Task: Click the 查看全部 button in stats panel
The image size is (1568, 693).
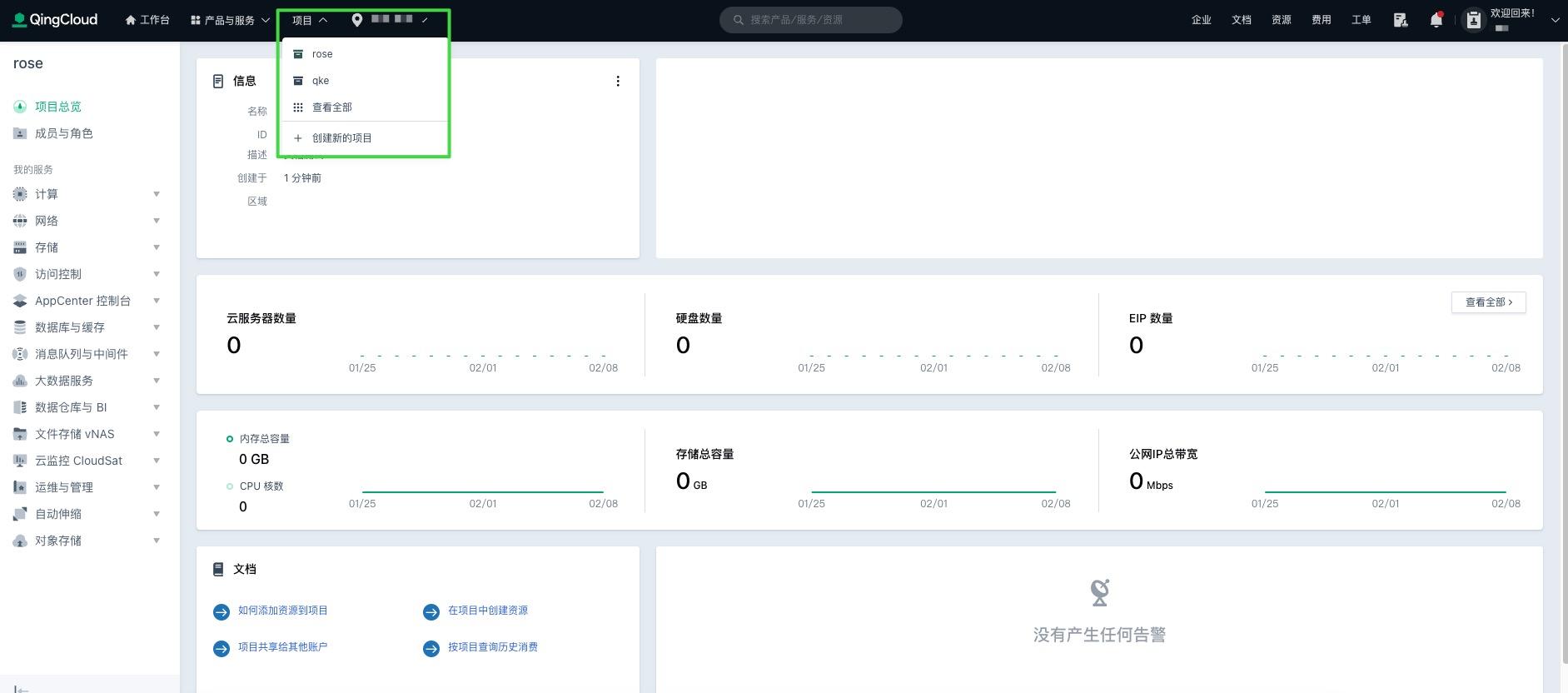Action: (1488, 302)
